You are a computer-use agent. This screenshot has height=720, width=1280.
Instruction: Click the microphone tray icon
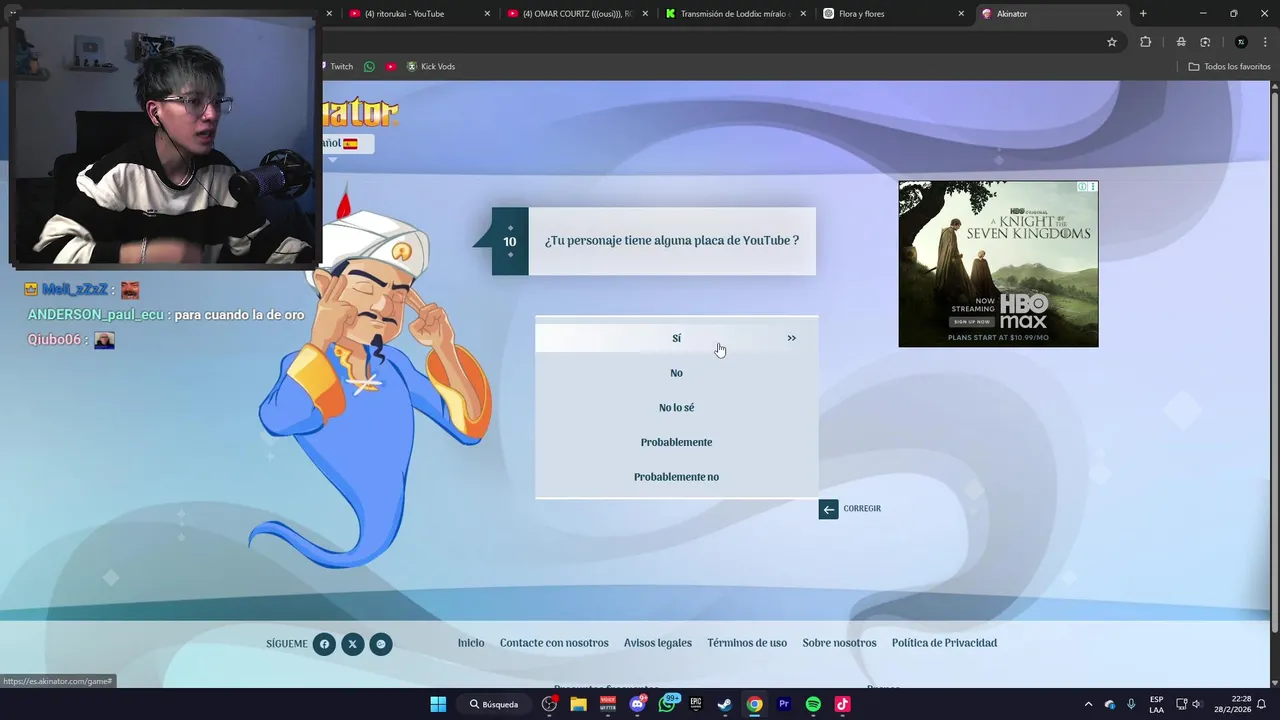1131,704
